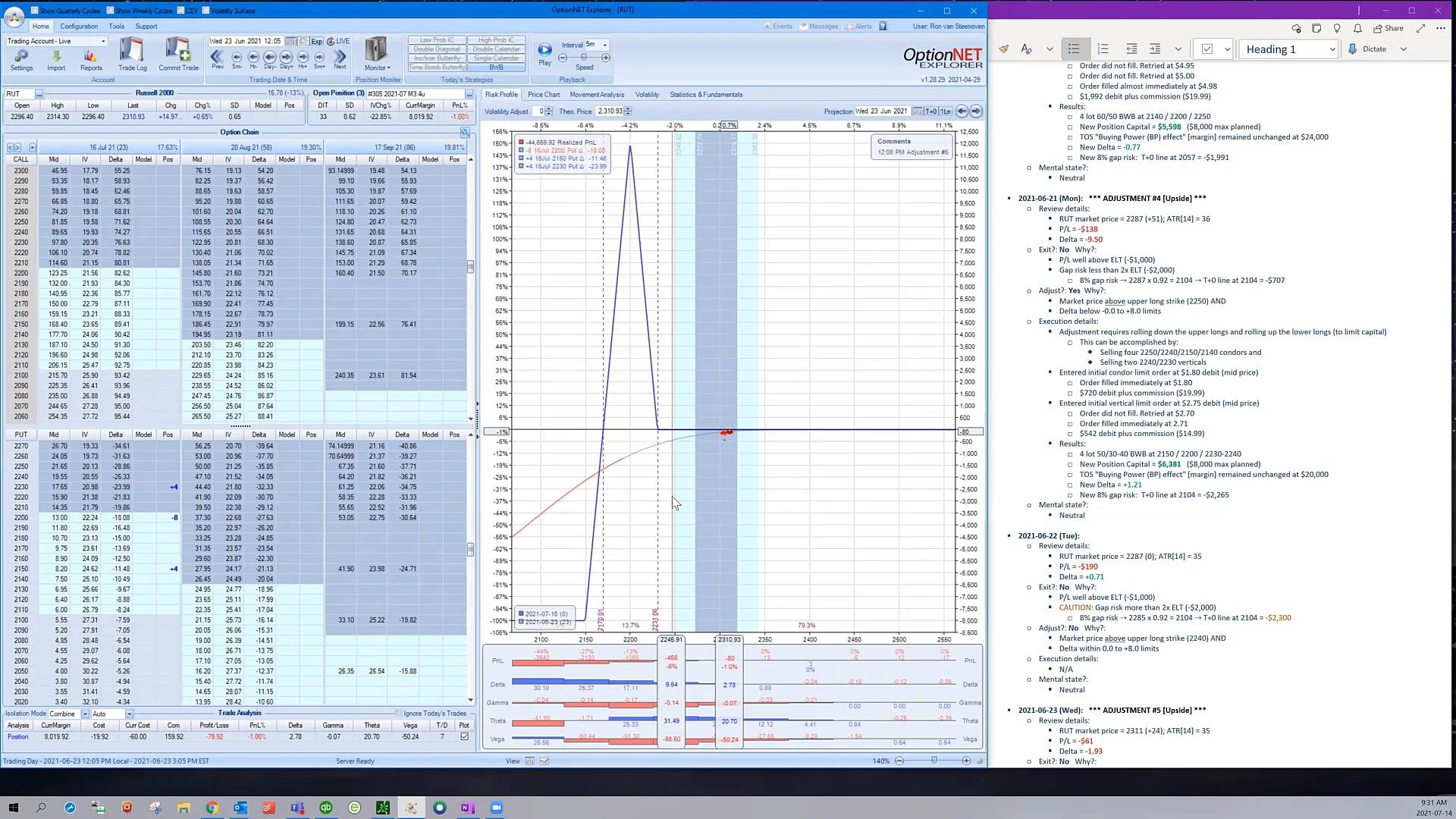Toggle the CEV checkbox
1456x819 pixels.
[x=180, y=11]
